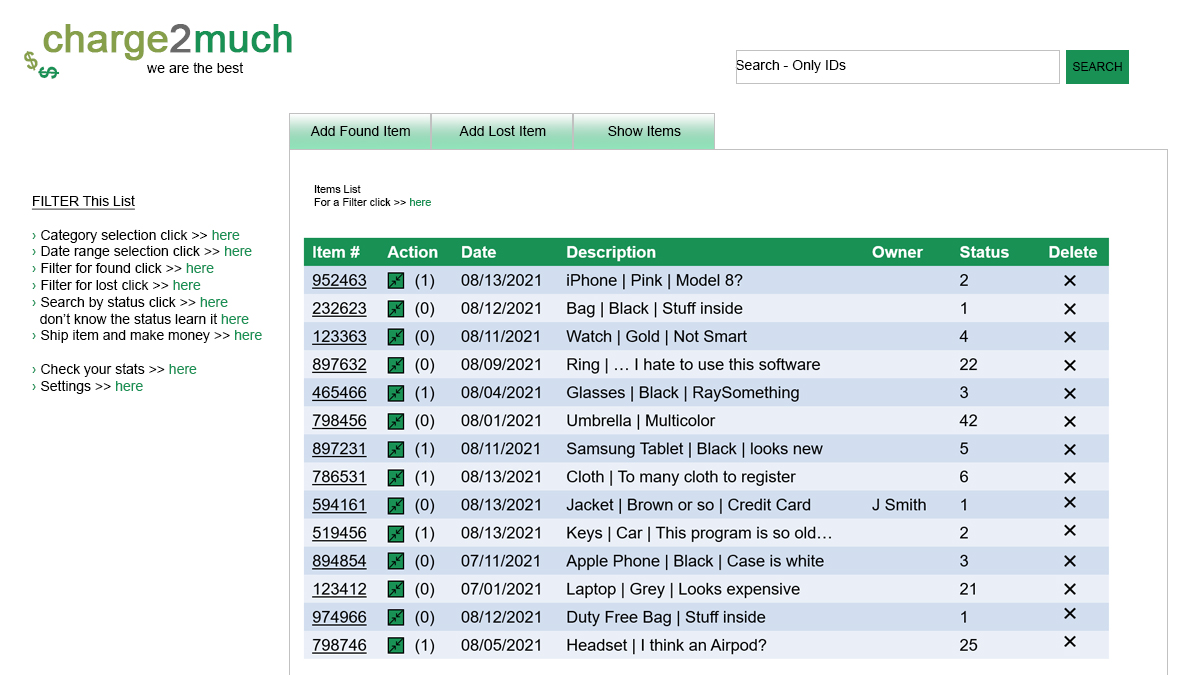Viewport: 1200px width, 675px height.
Task: Open Check your stats link
Action: pyautogui.click(x=182, y=369)
